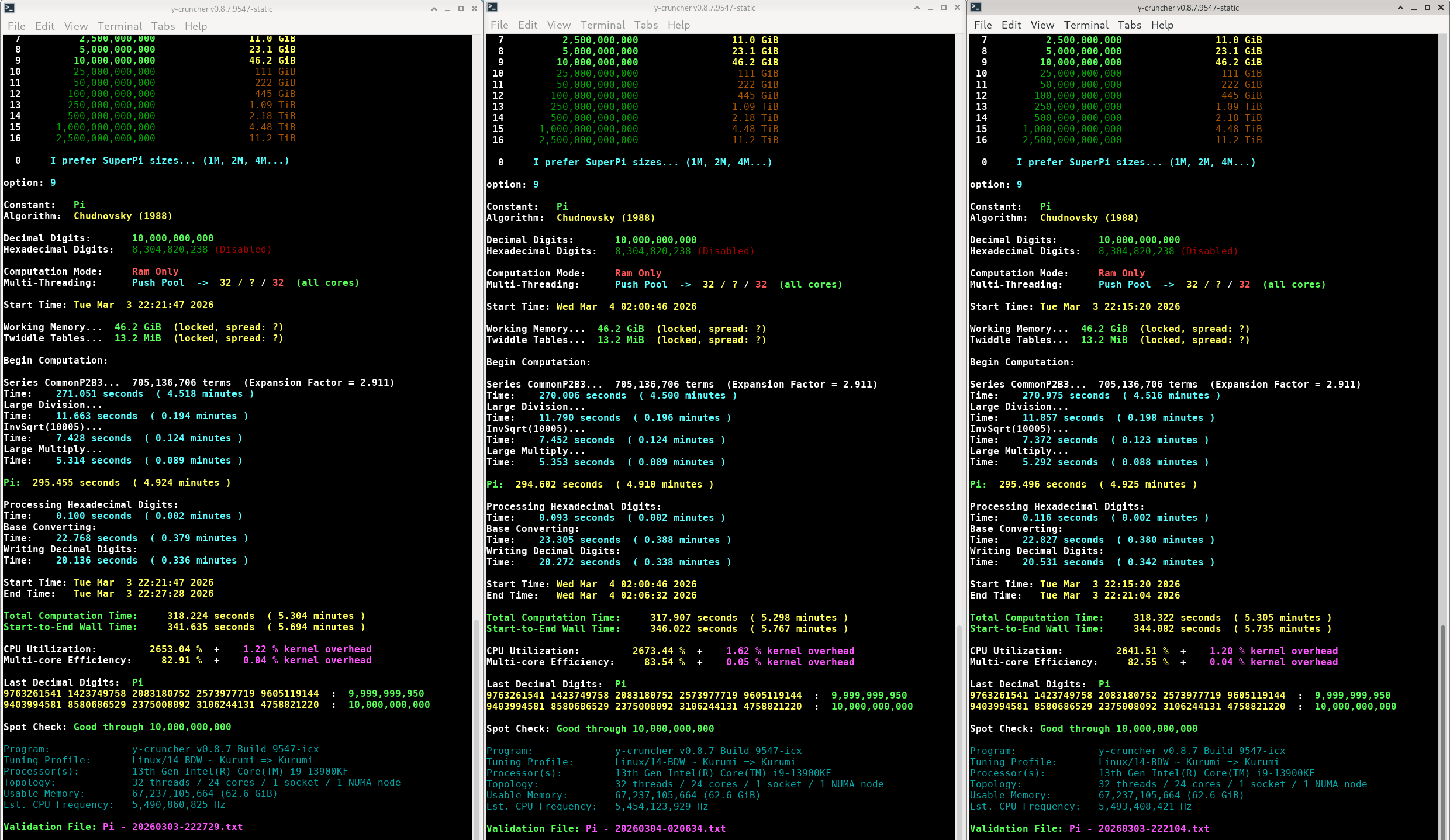
Task: Open the File menu in the right terminal
Action: click(x=982, y=25)
